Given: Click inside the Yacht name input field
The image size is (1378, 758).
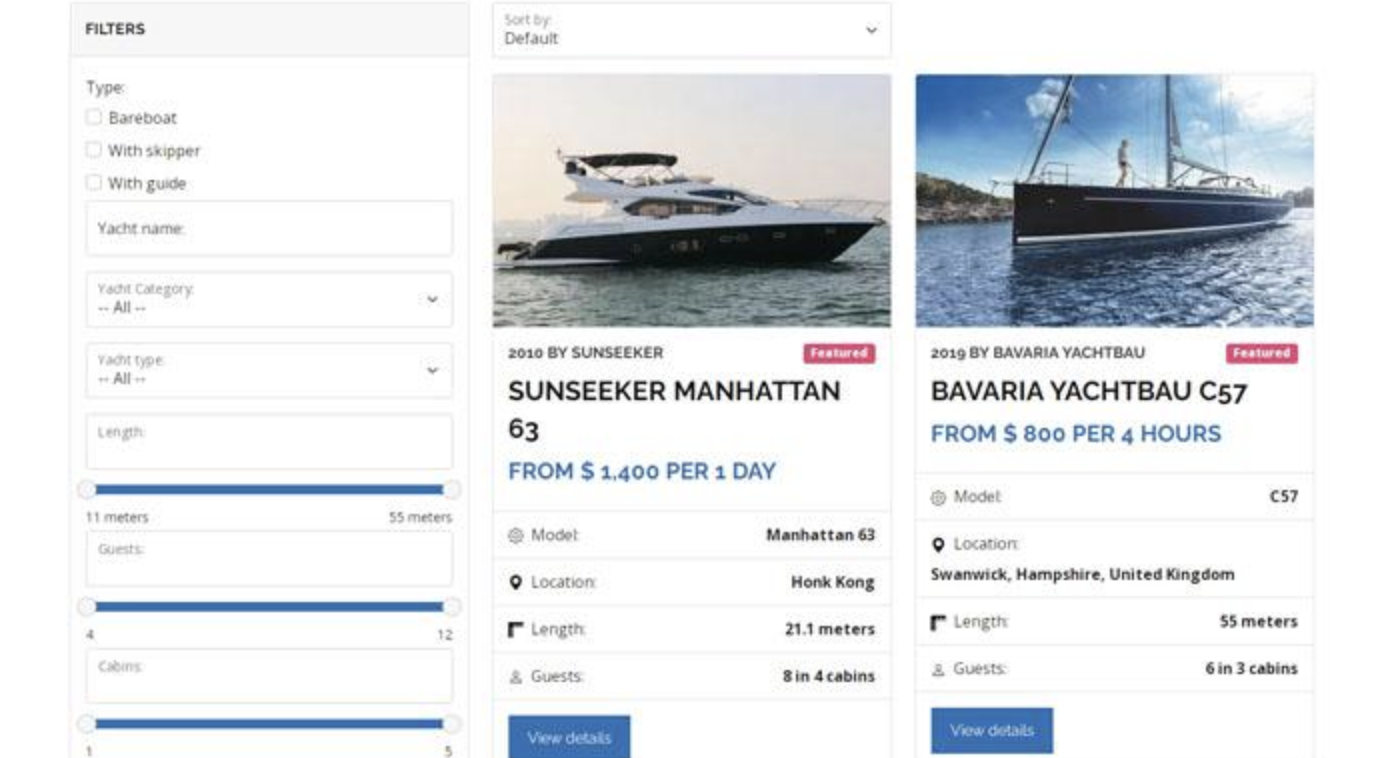Looking at the screenshot, I should (268, 227).
